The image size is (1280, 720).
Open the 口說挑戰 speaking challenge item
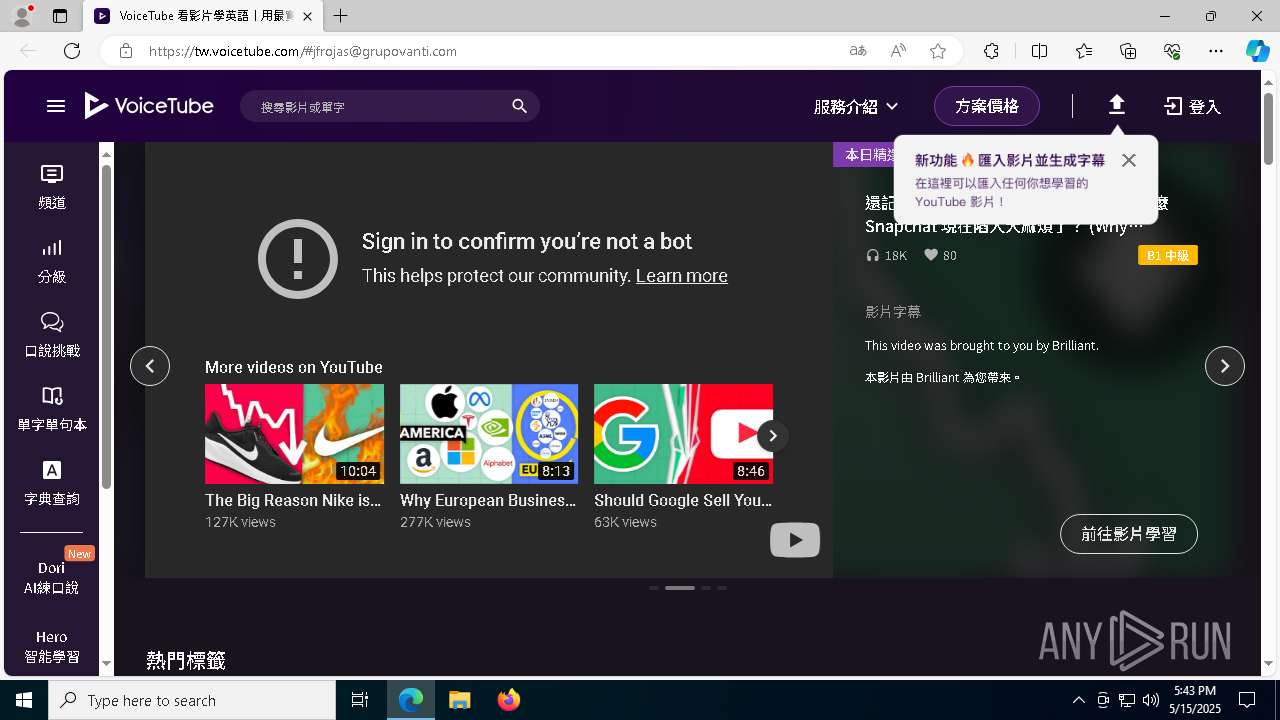(52, 335)
